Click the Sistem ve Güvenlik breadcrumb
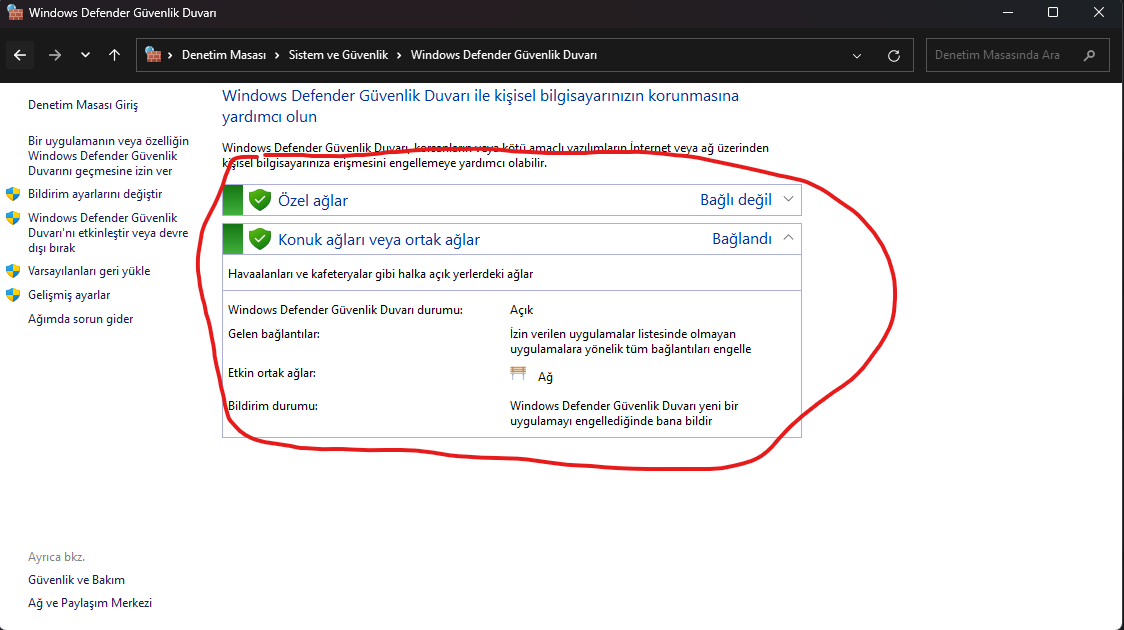Viewport: 1124px width, 630px height. 338,55
